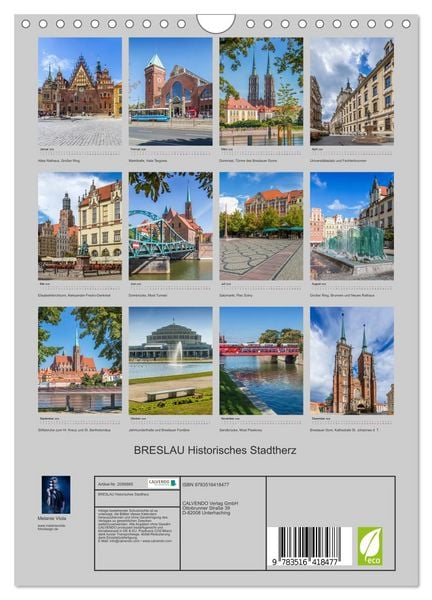Image resolution: width=432 pixels, height=600 pixels.
Task: Select the church tower and monument photo
Action: tap(80, 226)
